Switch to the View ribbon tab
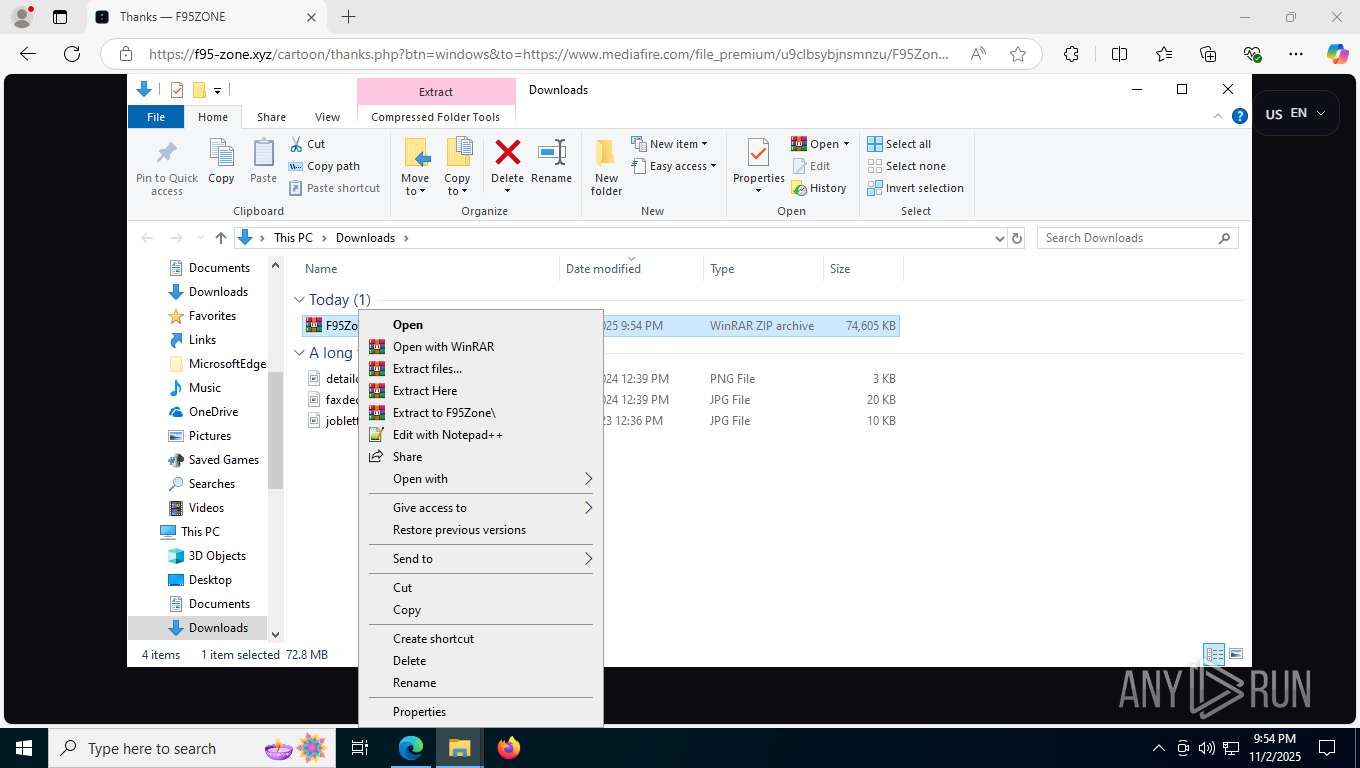1360x768 pixels. click(x=327, y=117)
